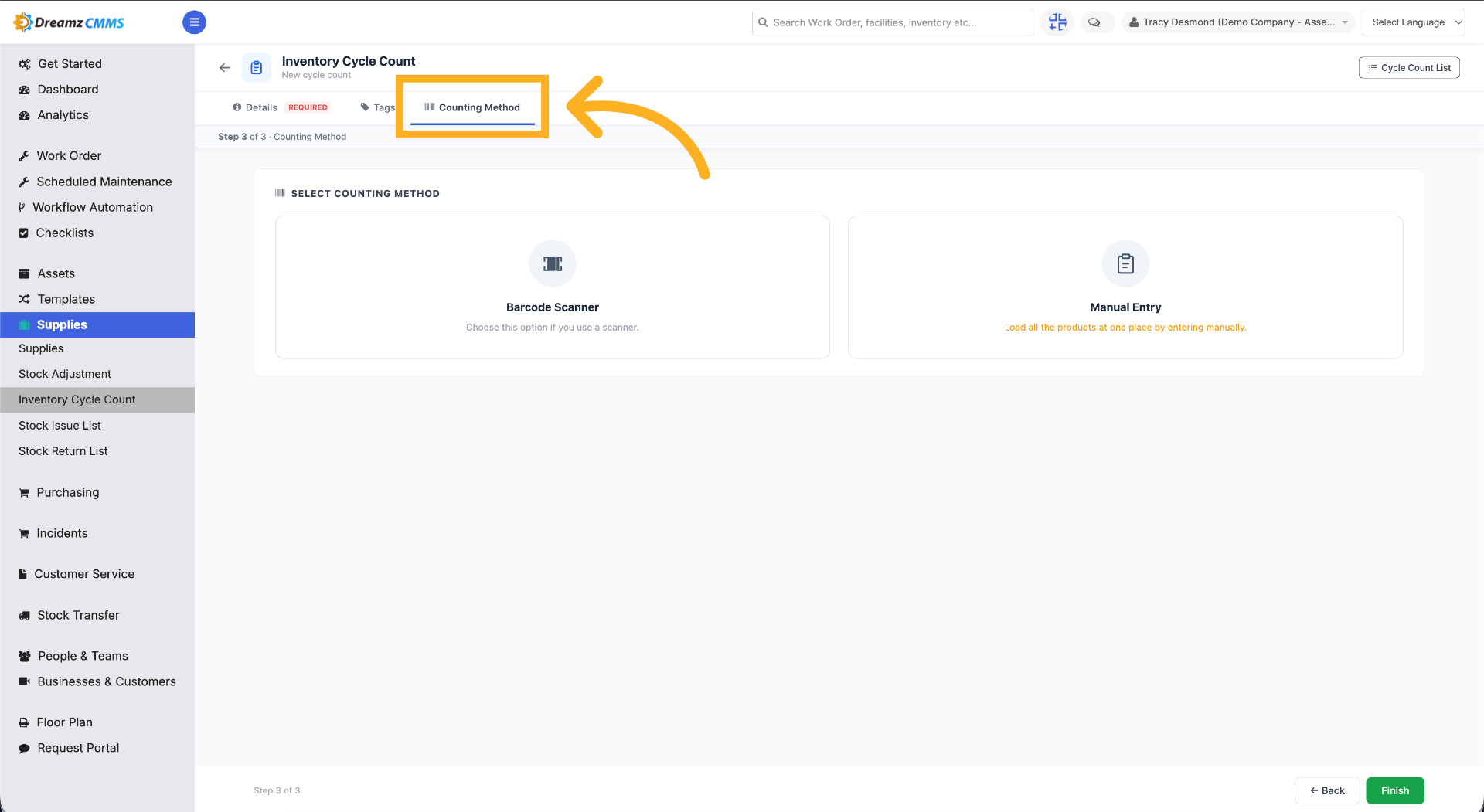Open the chat messages icon
The image size is (1484, 812).
point(1094,22)
